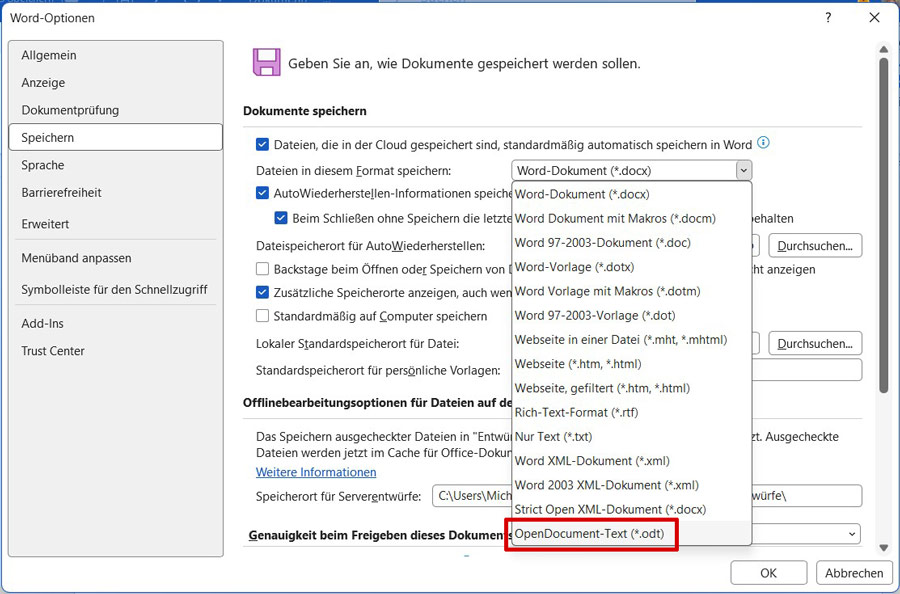Collapse the file format dropdown arrow

[743, 170]
